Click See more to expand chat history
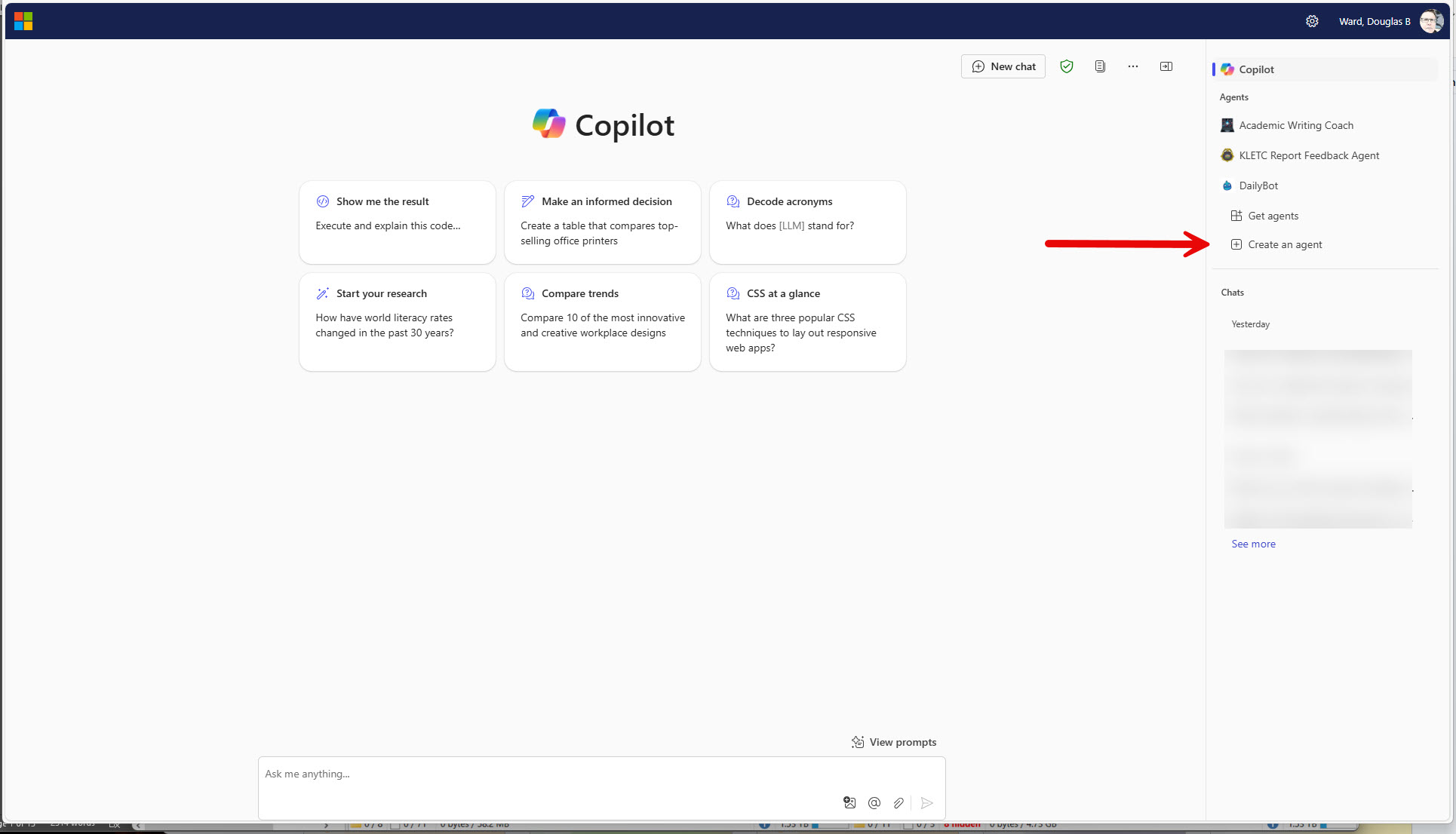Screen dimensions: 1456x834 [1253, 544]
